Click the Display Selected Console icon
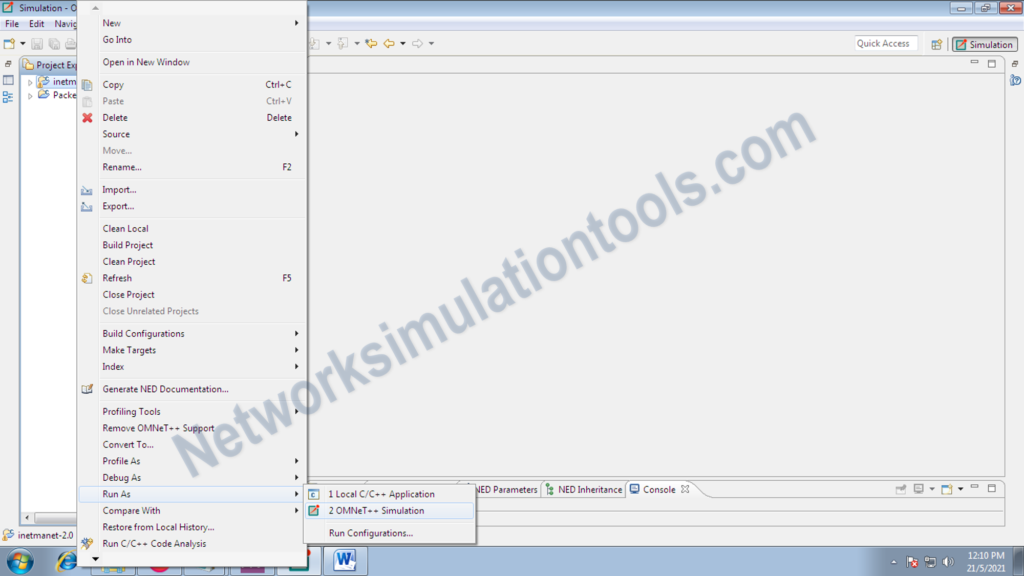 pyautogui.click(x=918, y=490)
